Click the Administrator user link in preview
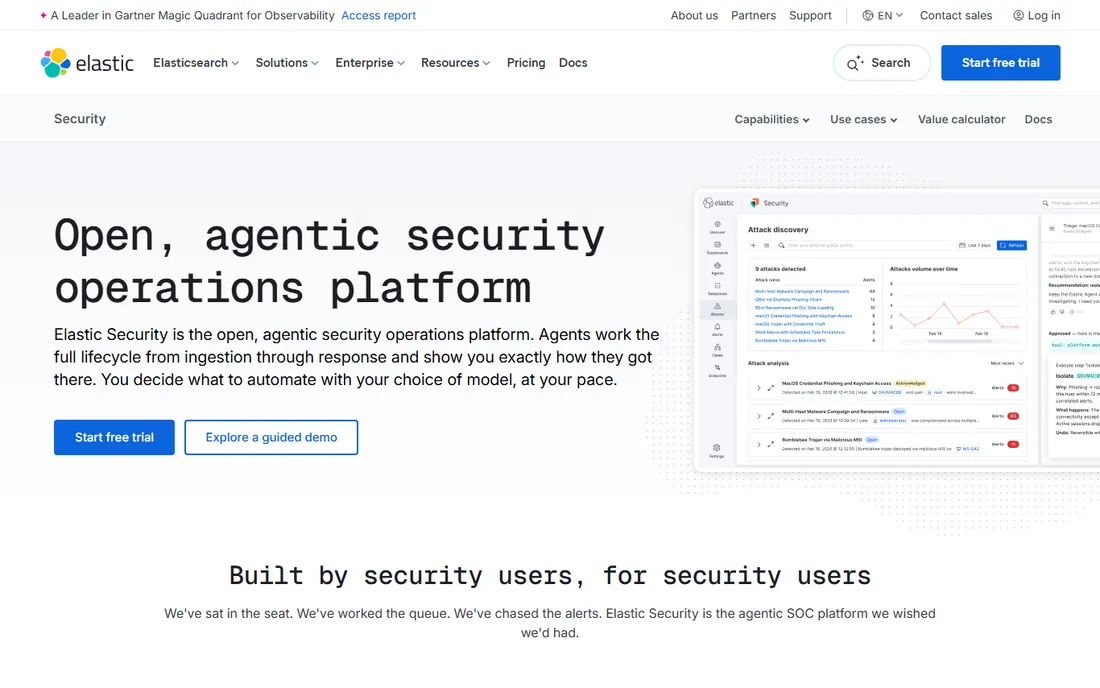This screenshot has width=1100, height=688. pyautogui.click(x=893, y=420)
